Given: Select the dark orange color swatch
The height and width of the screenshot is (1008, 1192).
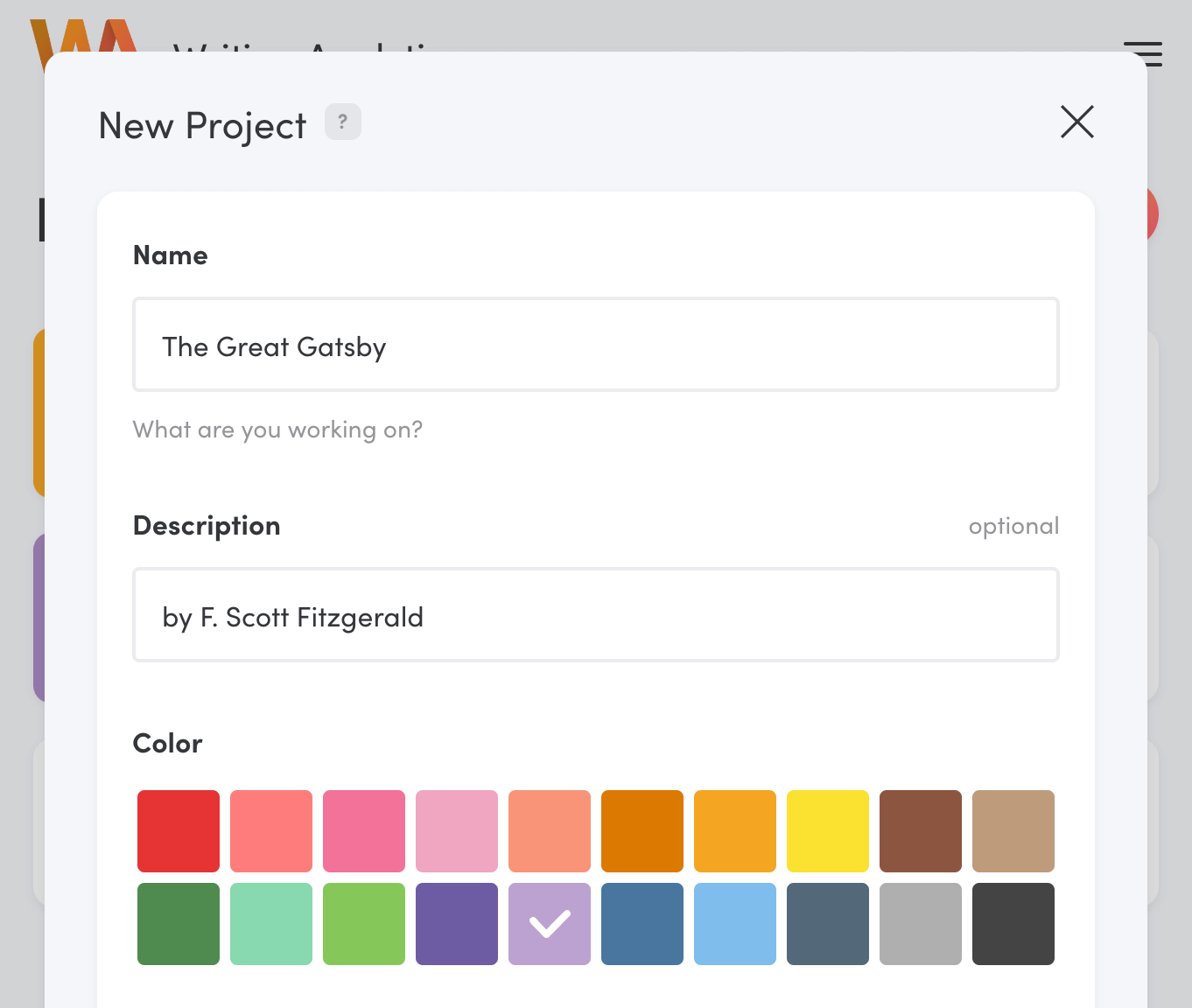Looking at the screenshot, I should pos(642,831).
